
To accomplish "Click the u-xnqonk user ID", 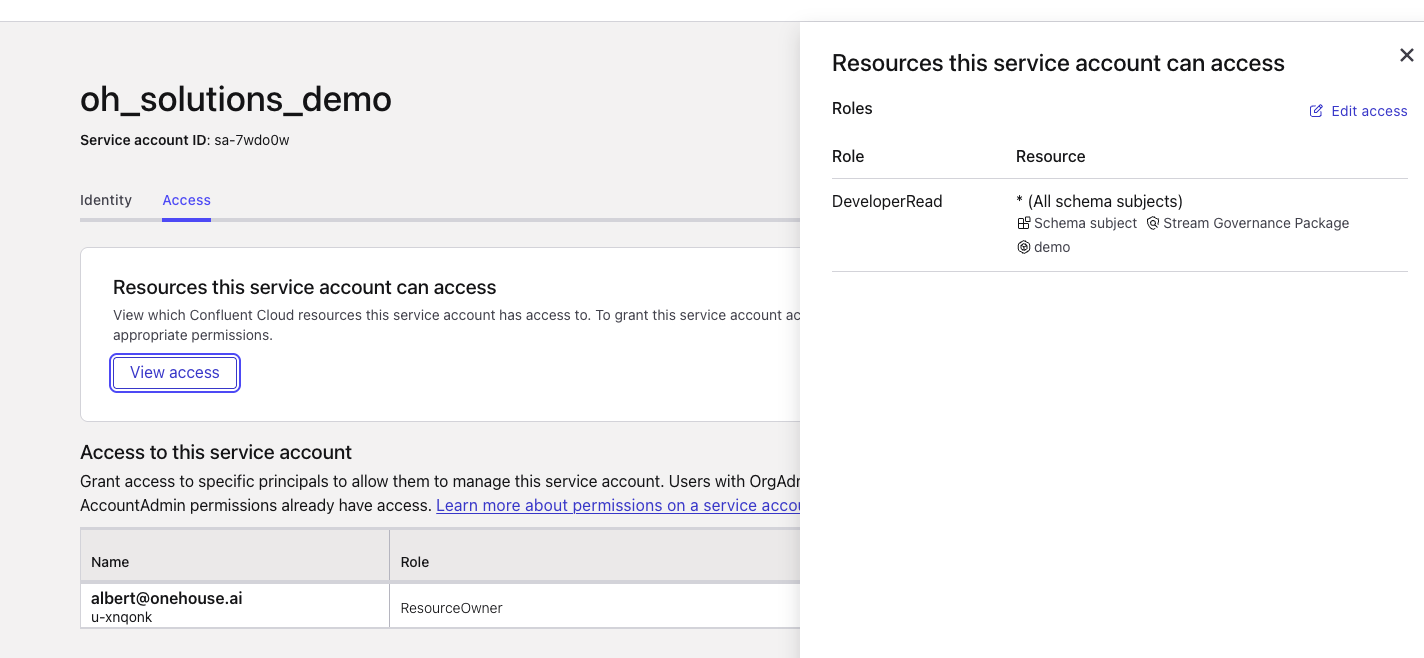I will pyautogui.click(x=122, y=617).
